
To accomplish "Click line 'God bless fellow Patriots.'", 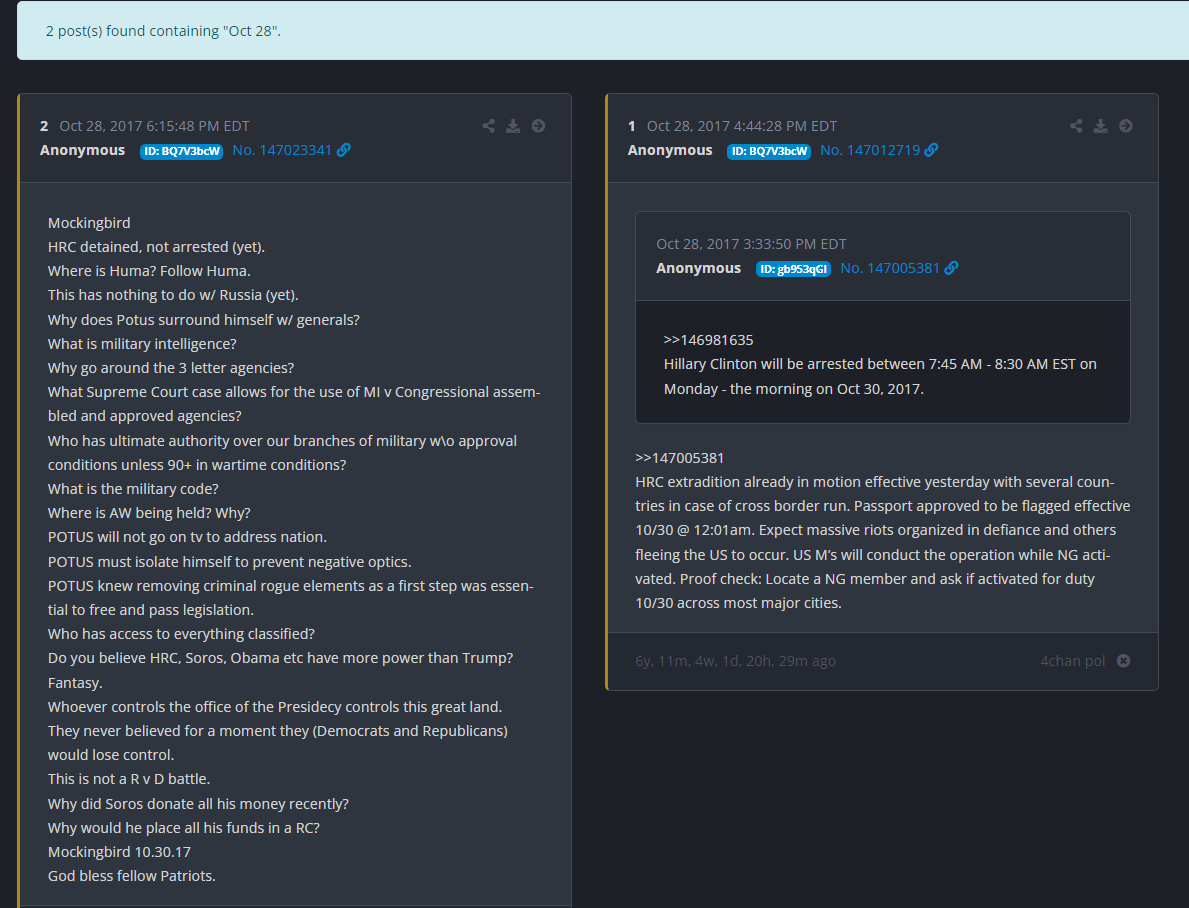I will pos(132,875).
